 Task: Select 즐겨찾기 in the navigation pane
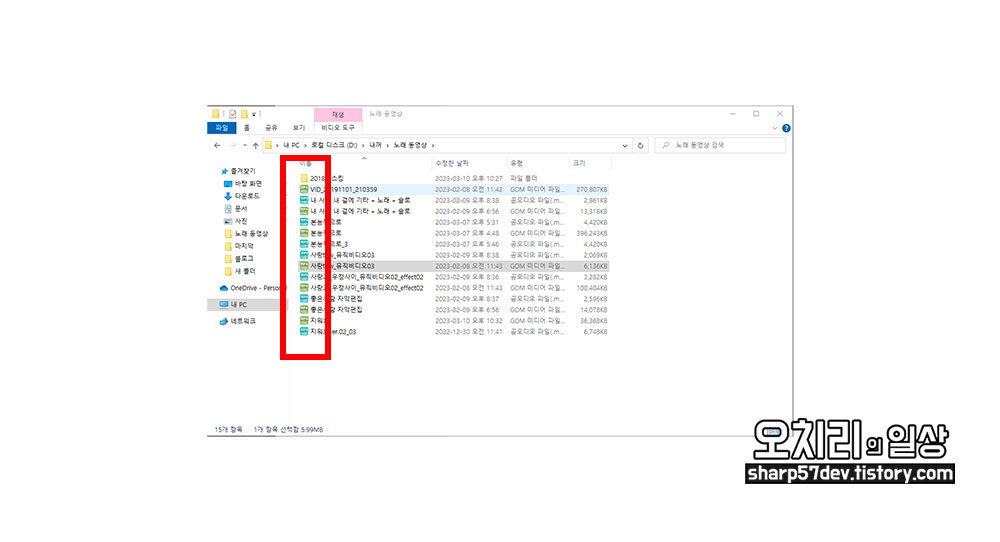click(243, 172)
